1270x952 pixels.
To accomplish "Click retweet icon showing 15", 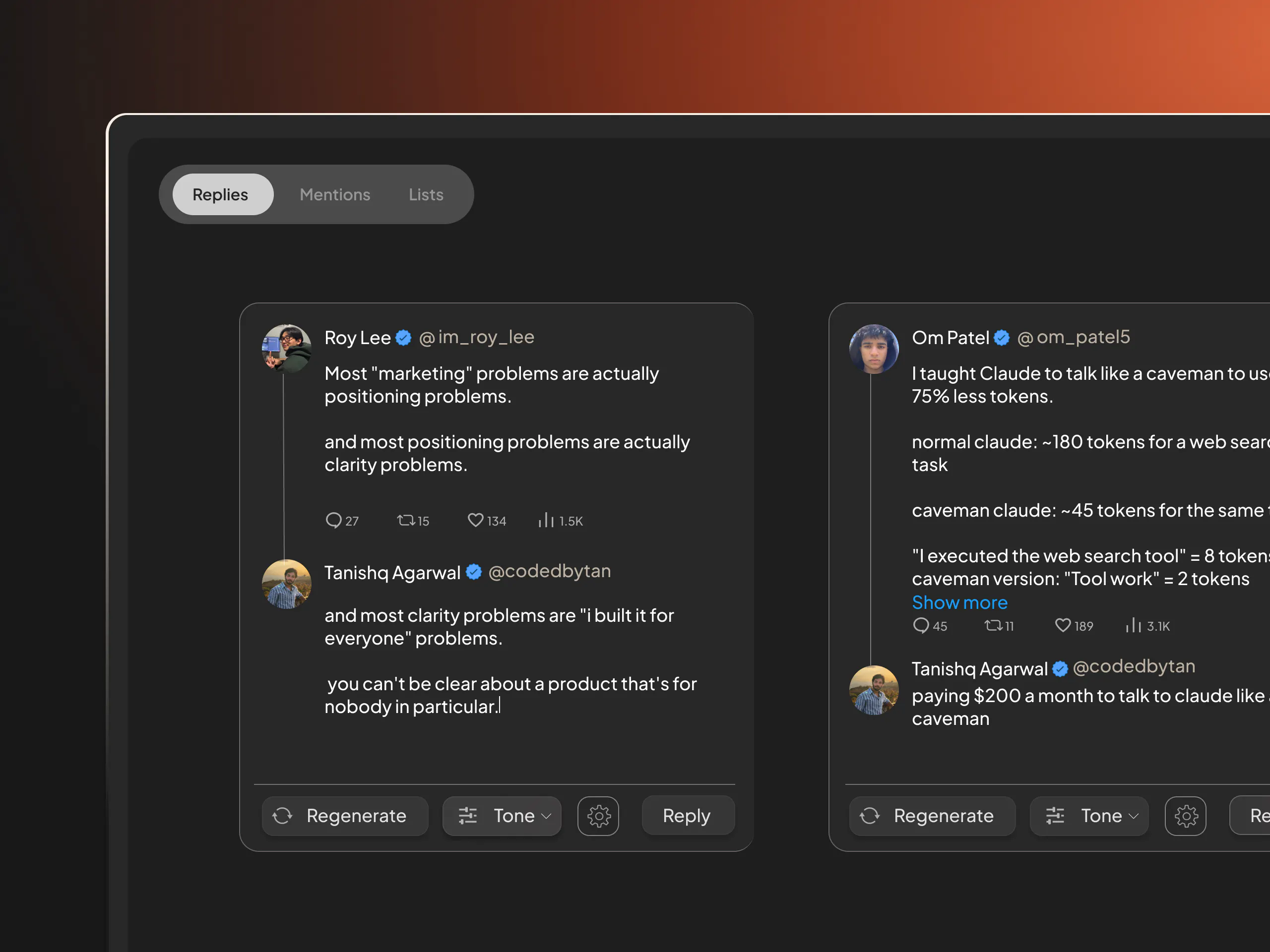I will [x=406, y=521].
